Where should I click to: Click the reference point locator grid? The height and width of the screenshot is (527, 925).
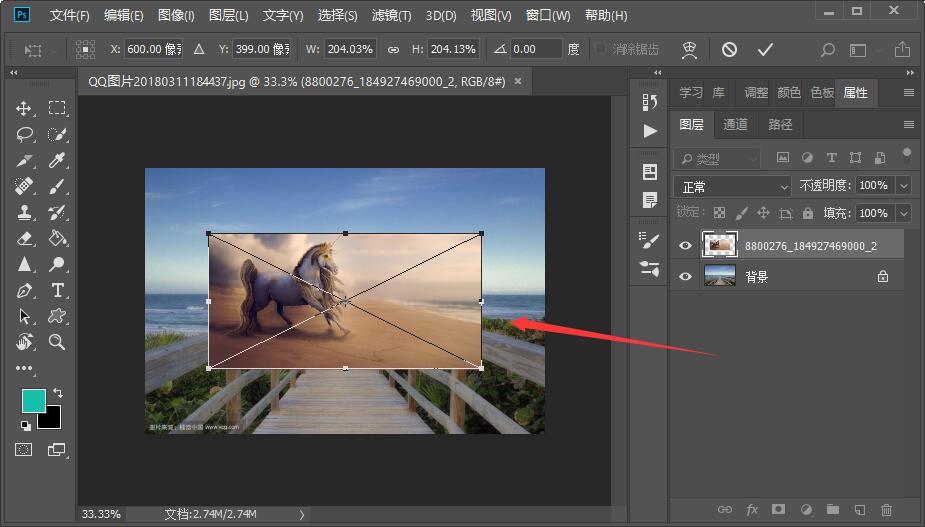pyautogui.click(x=86, y=49)
